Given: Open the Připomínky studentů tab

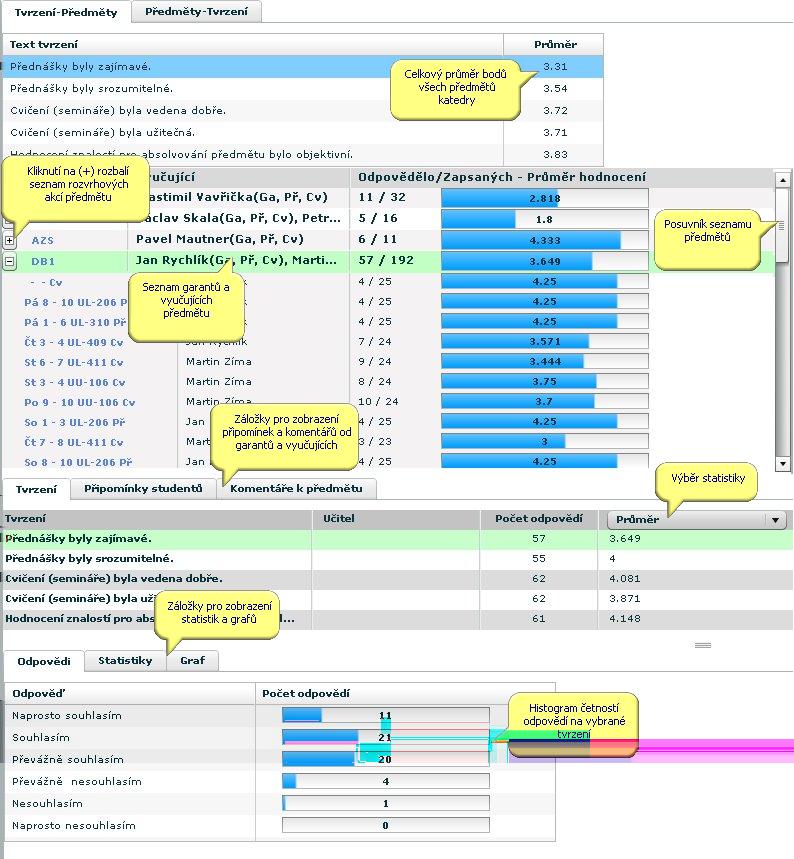Looking at the screenshot, I should pos(143,489).
